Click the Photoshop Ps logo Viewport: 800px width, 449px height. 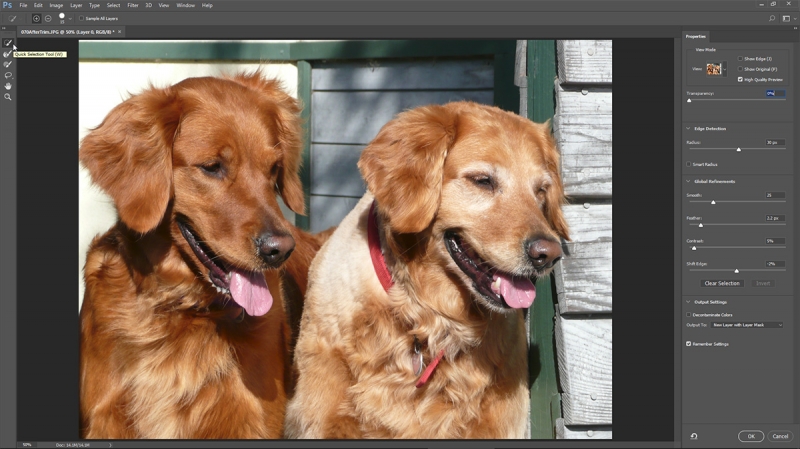click(x=7, y=5)
